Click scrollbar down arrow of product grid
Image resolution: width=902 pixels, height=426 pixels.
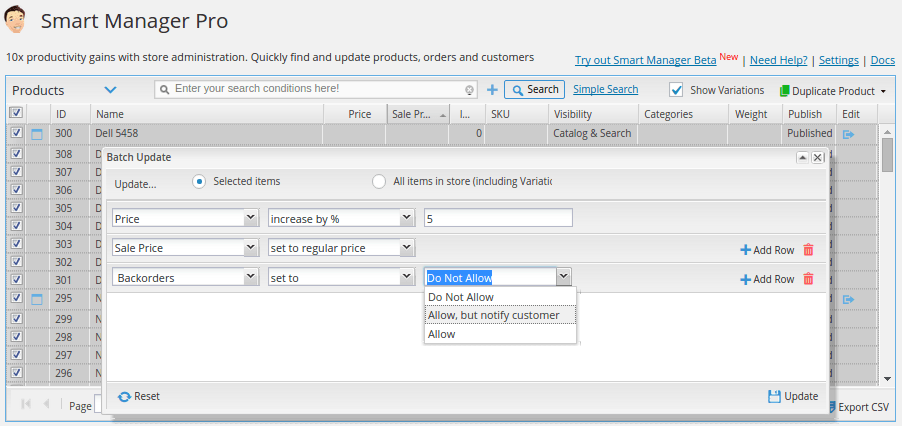click(x=888, y=378)
